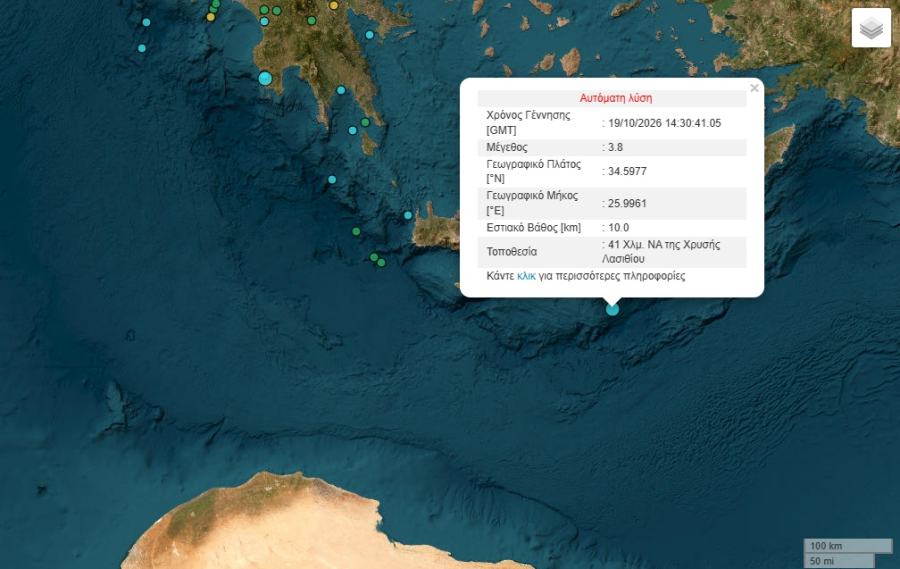Click the yellow earthquake marker at top center

coord(333,5)
